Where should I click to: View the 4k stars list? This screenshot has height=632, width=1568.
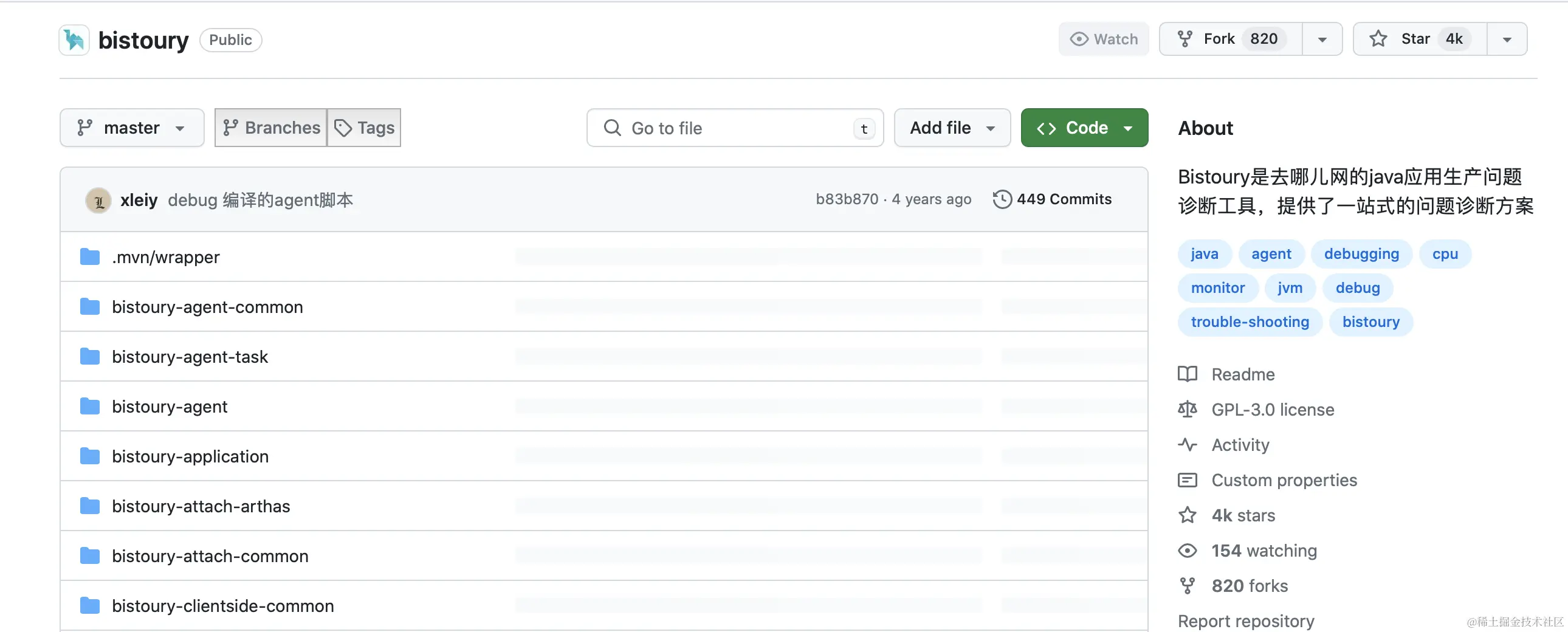click(x=1243, y=516)
